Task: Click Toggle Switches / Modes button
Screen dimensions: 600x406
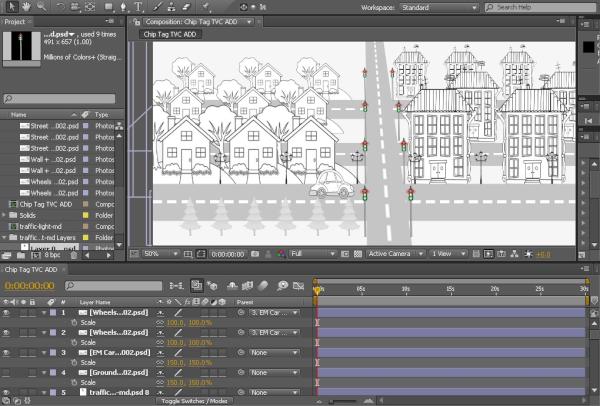Action: pyautogui.click(x=194, y=401)
